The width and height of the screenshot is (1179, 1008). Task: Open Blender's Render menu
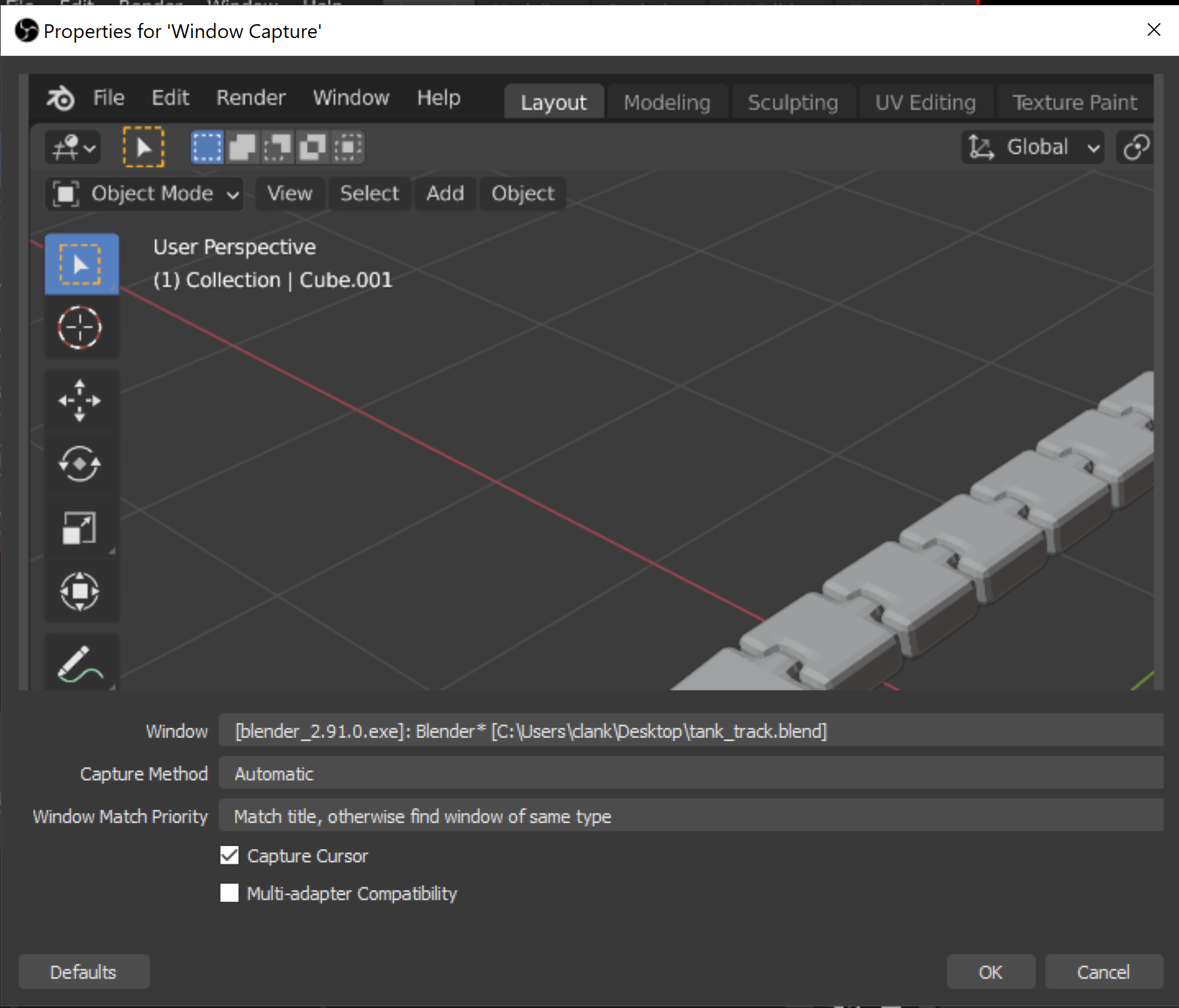tap(251, 98)
